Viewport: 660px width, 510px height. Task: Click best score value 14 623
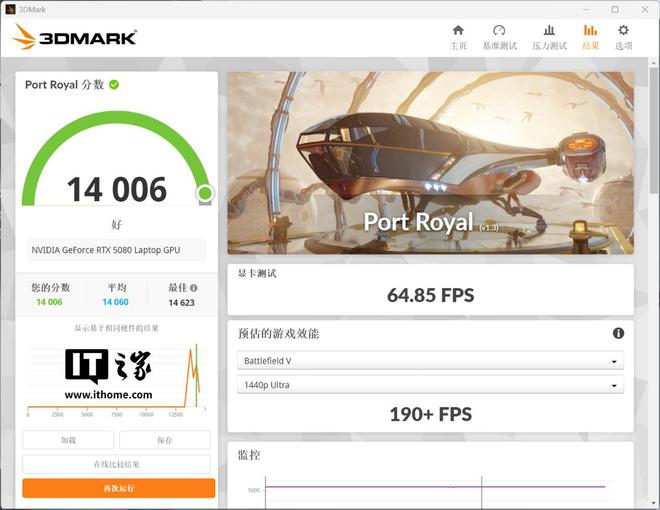click(181, 303)
